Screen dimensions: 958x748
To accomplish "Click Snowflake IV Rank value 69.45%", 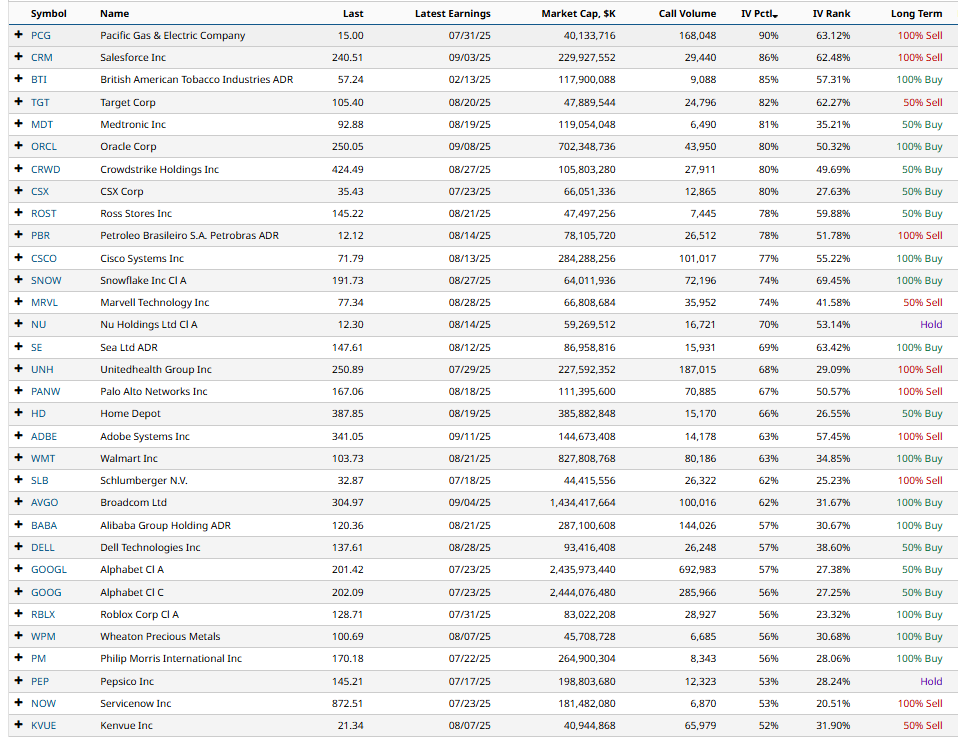I will (833, 280).
